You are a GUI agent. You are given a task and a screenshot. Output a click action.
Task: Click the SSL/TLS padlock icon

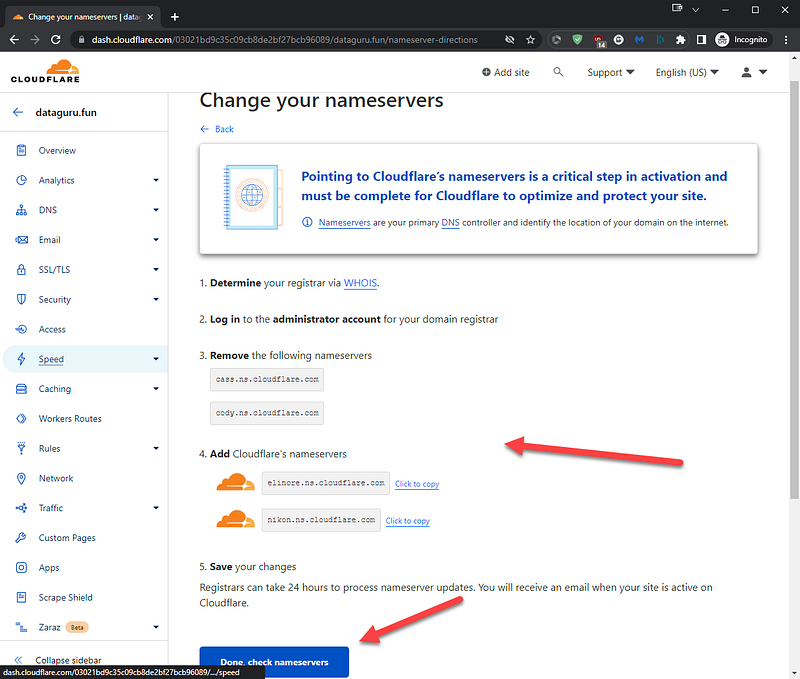(21, 269)
